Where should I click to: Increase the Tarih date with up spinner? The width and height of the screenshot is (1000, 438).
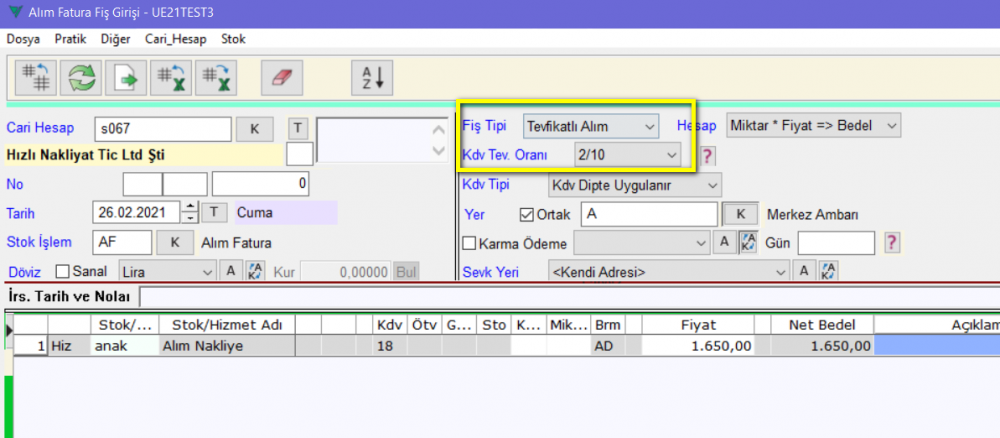(x=190, y=207)
